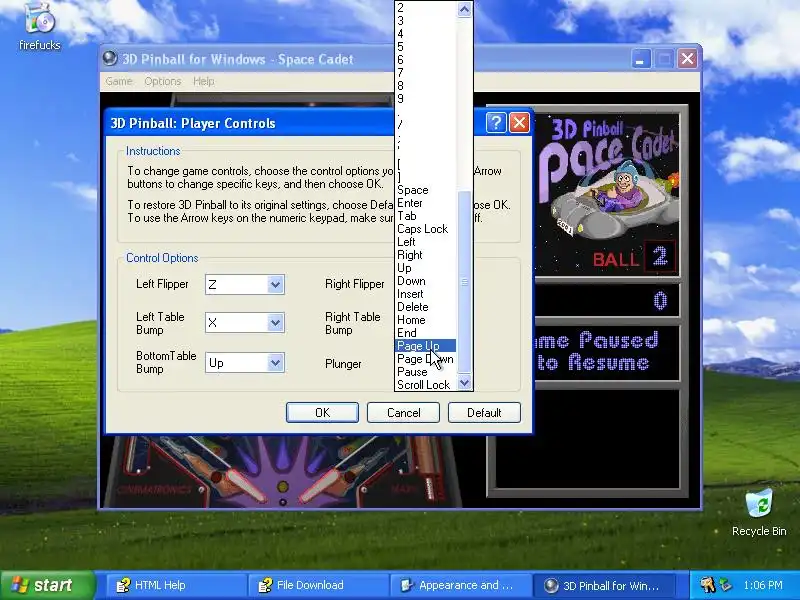
Task: Click the system tray keys icon
Action: (x=707, y=585)
